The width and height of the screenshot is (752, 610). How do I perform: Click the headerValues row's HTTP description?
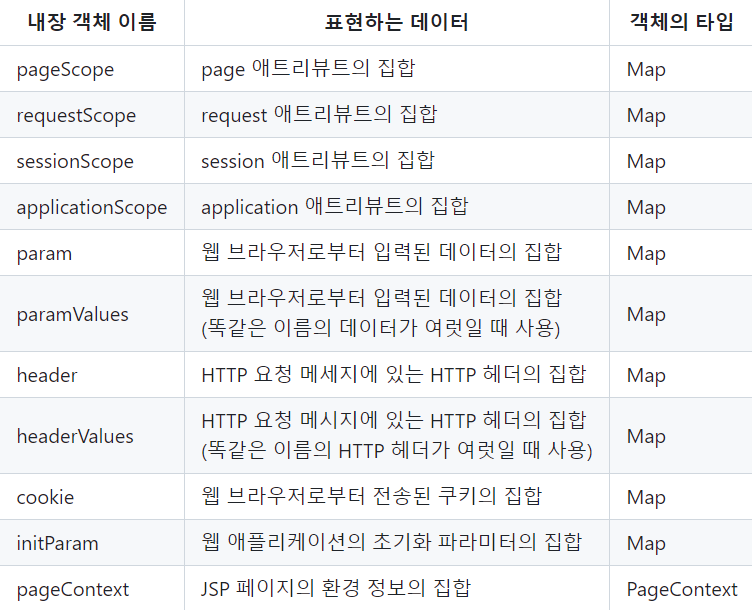pyautogui.click(x=397, y=435)
